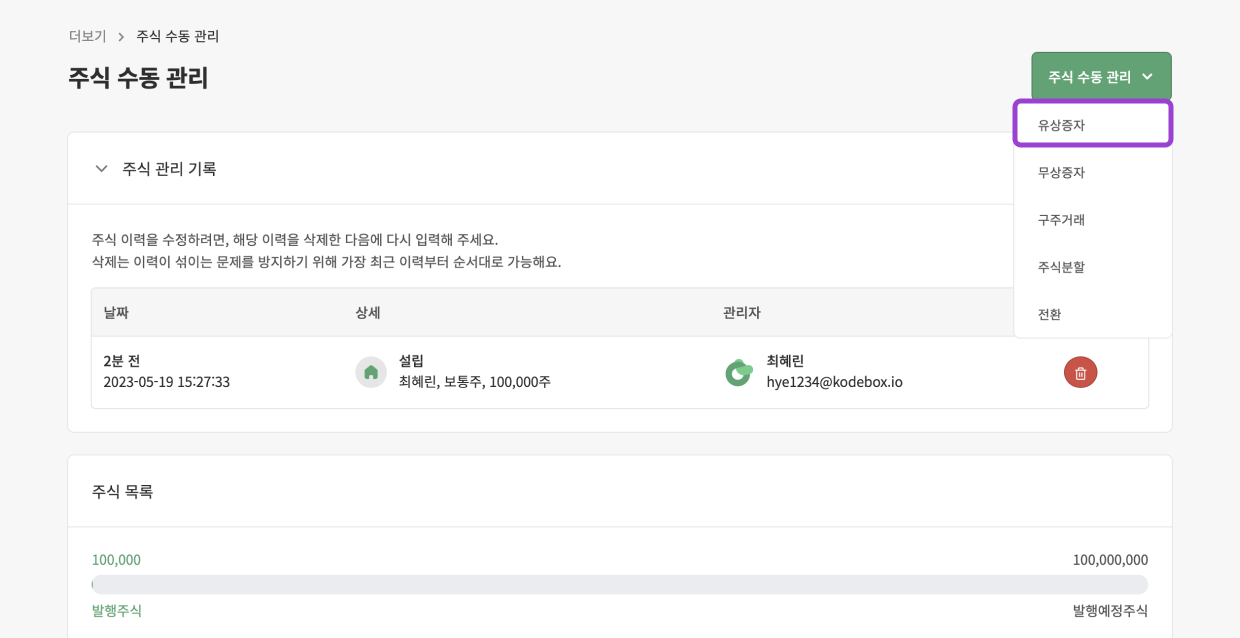Click the 2023-05-19 15:27:33 timestamp

(166, 382)
